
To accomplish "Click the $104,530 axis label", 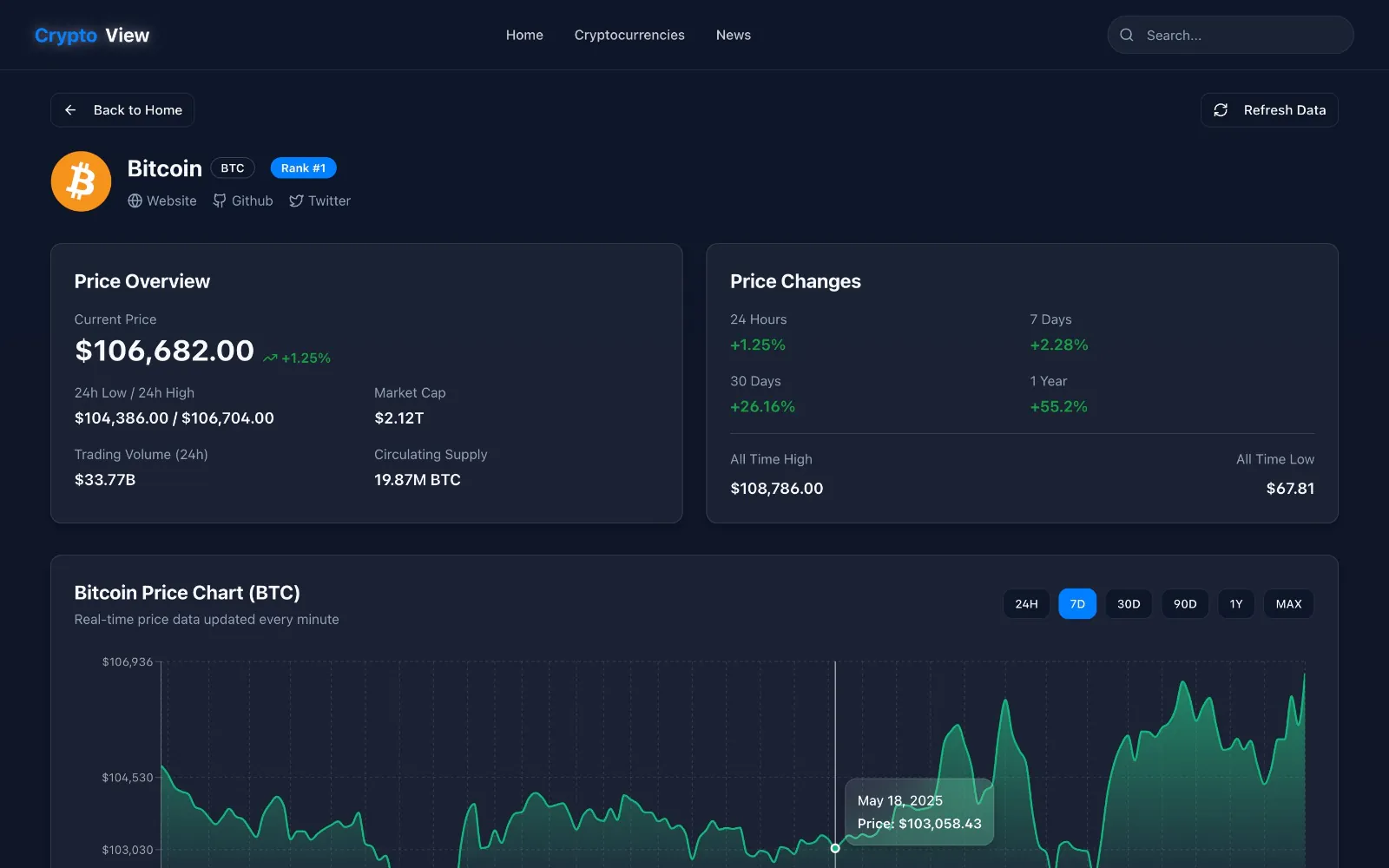I will [x=128, y=778].
